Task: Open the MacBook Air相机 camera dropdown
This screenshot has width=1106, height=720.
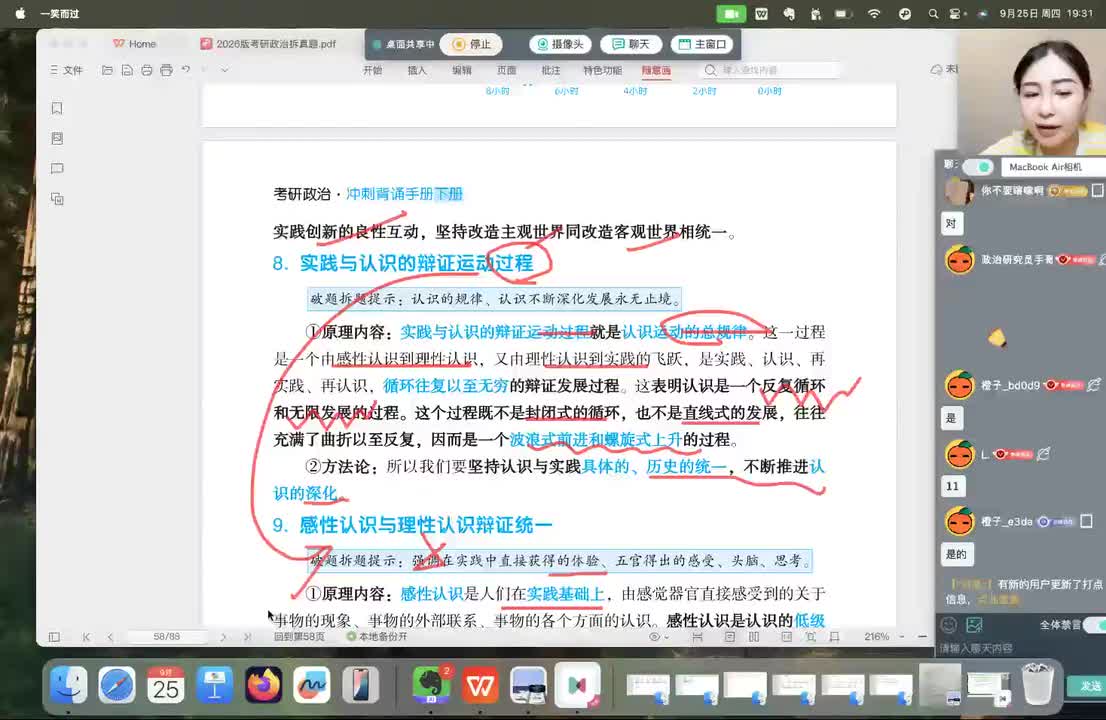Action: [x=1053, y=166]
